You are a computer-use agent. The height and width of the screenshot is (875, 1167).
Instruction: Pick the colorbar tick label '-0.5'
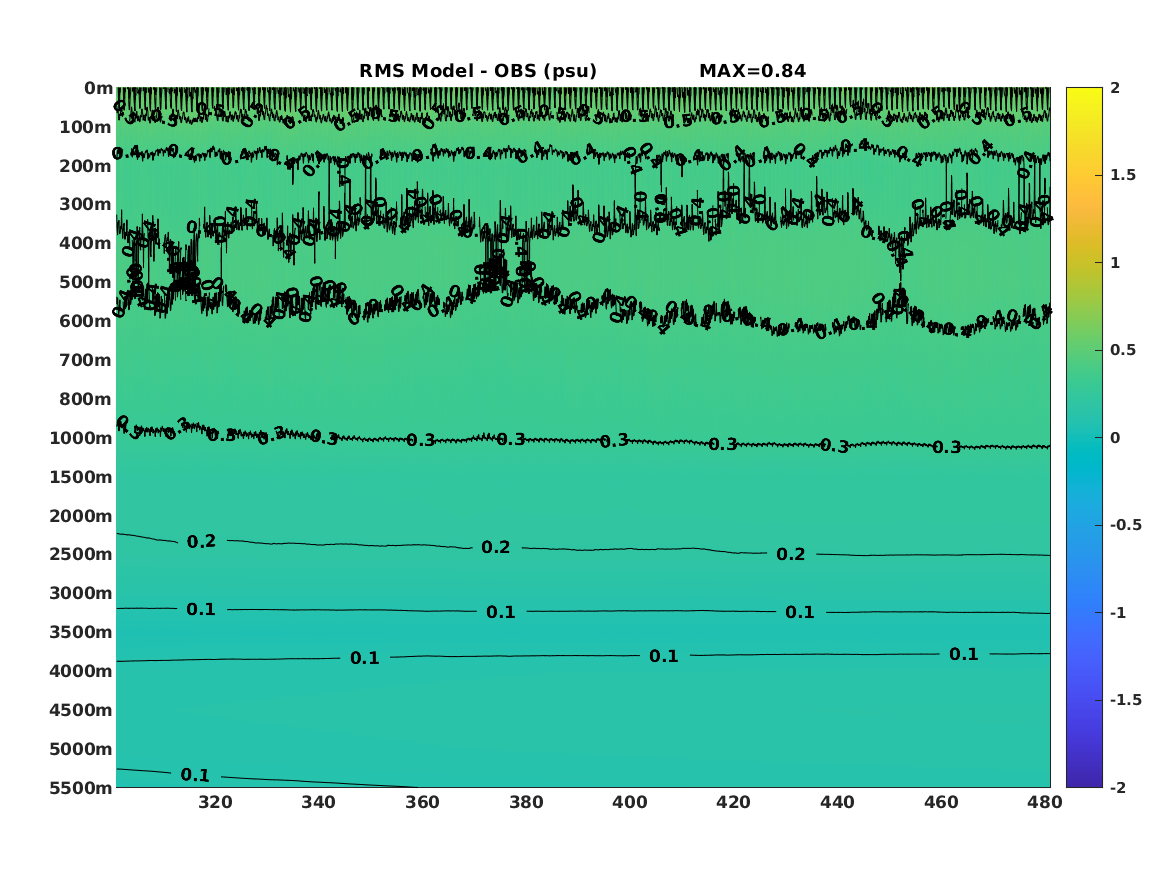1126,525
